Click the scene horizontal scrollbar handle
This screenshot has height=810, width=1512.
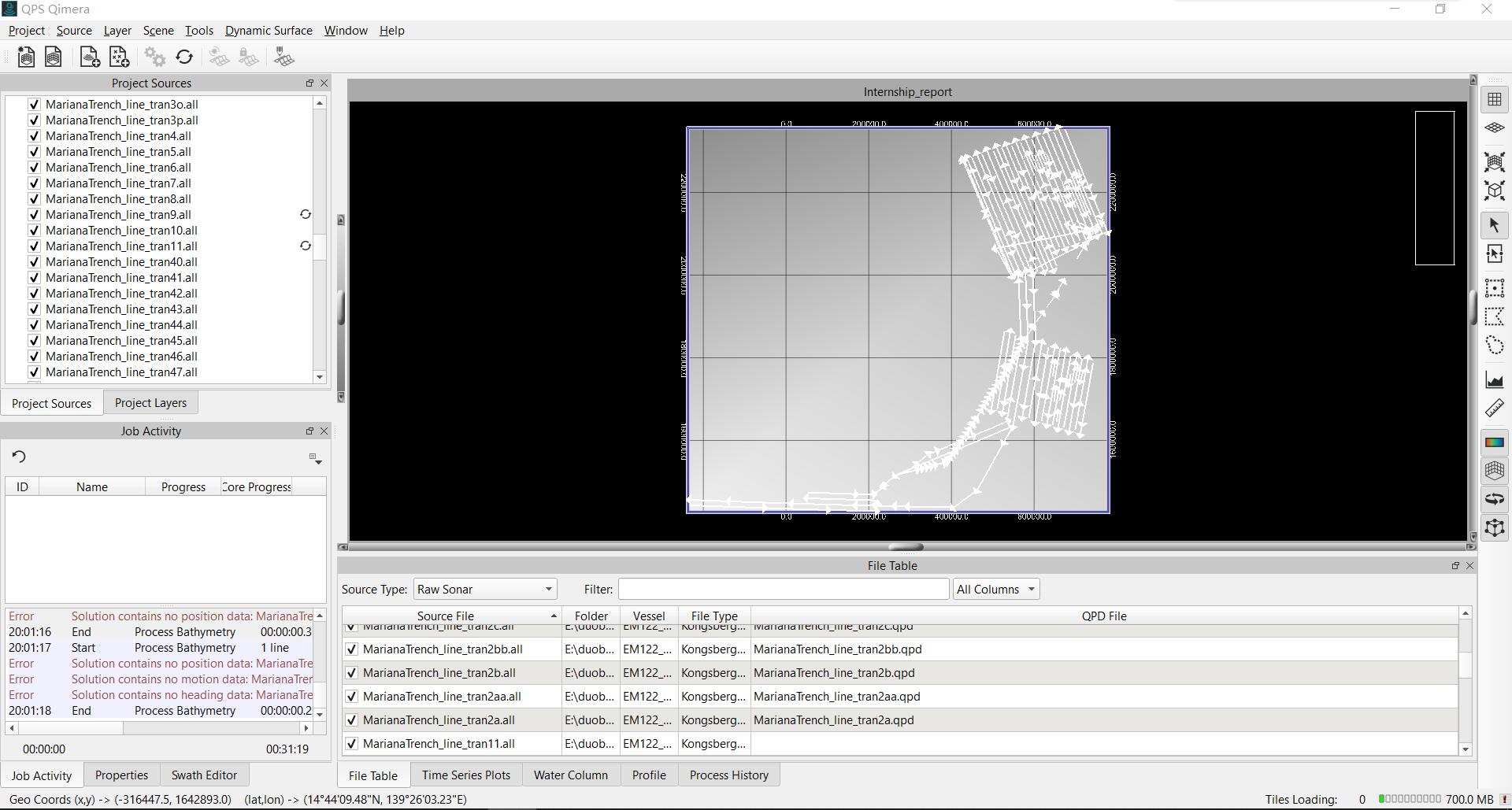pos(906,547)
